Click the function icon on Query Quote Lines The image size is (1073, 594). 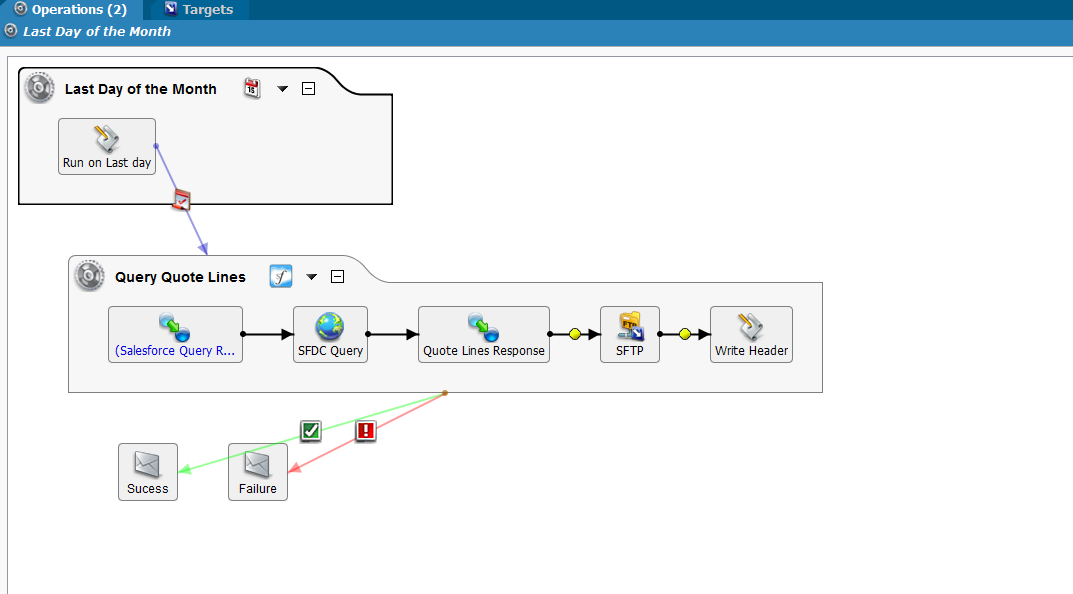[281, 277]
